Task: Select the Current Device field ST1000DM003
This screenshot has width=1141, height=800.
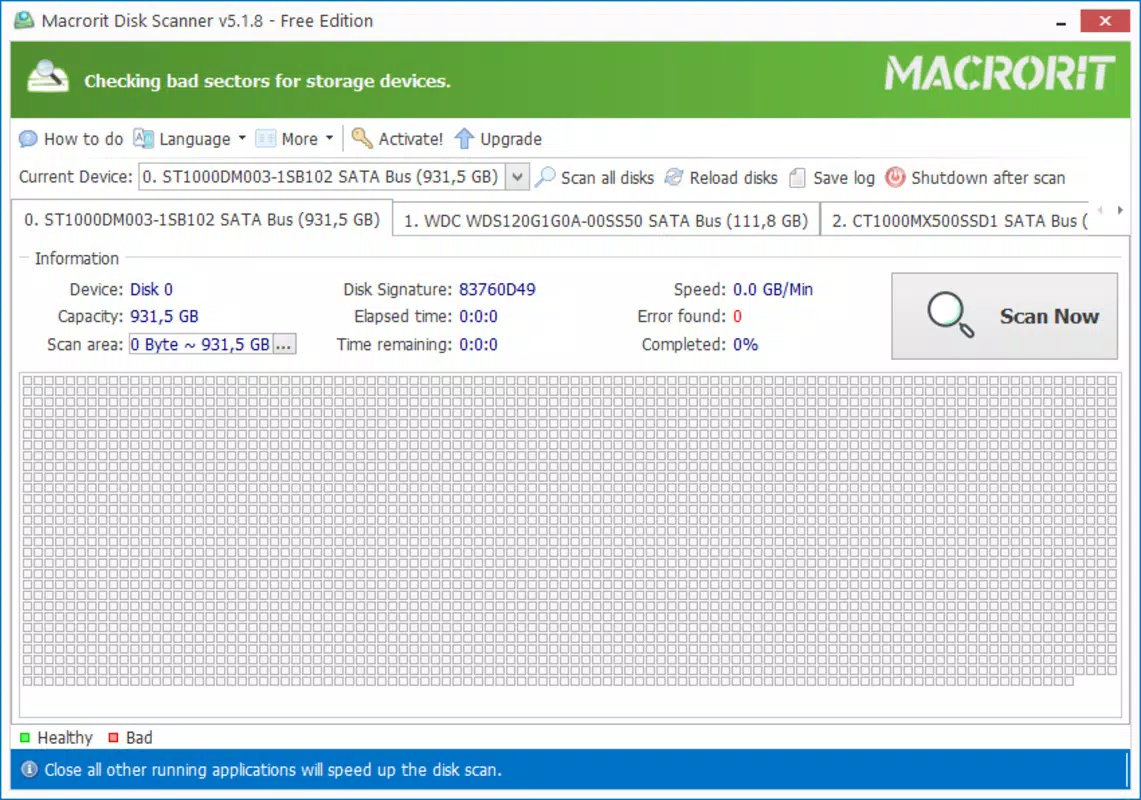Action: (322, 177)
